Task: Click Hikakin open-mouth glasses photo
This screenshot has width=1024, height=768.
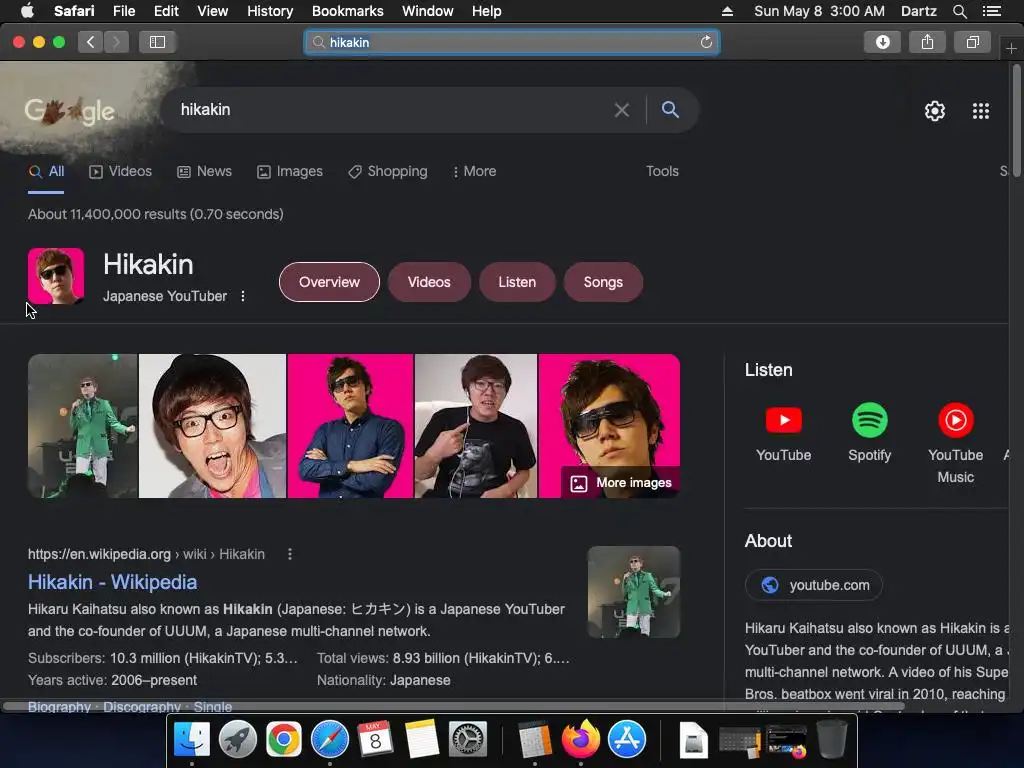Action: 212,426
